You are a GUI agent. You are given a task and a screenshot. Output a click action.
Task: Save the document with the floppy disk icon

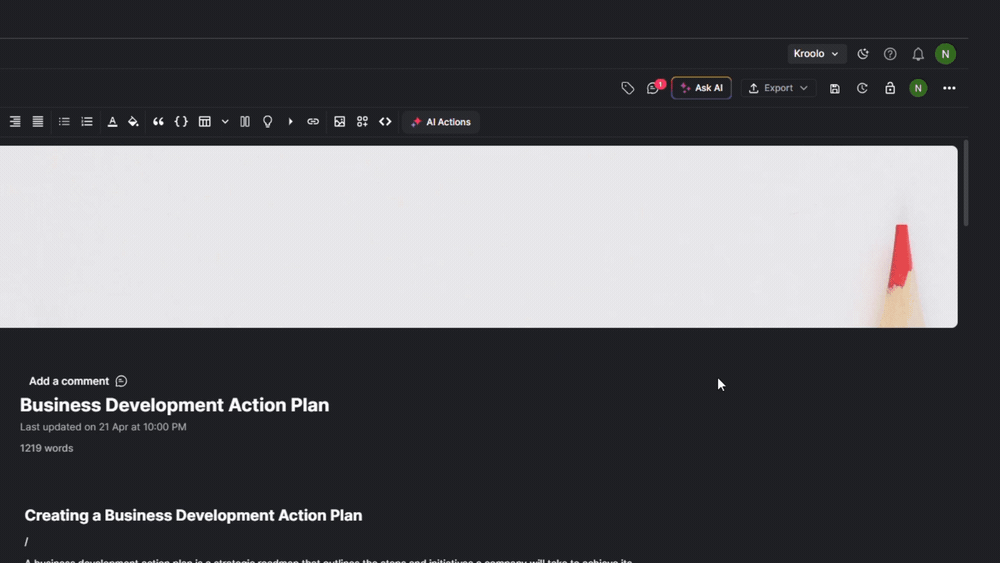(835, 89)
